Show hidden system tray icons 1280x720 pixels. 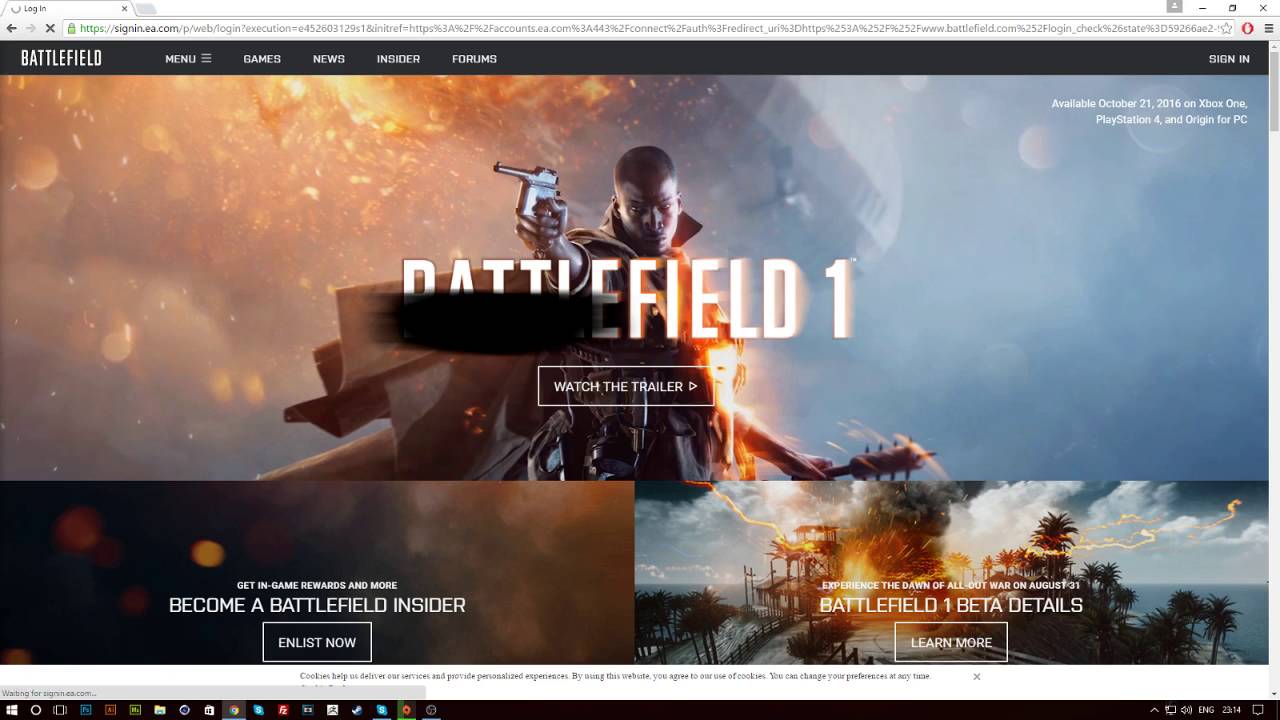click(x=1154, y=710)
